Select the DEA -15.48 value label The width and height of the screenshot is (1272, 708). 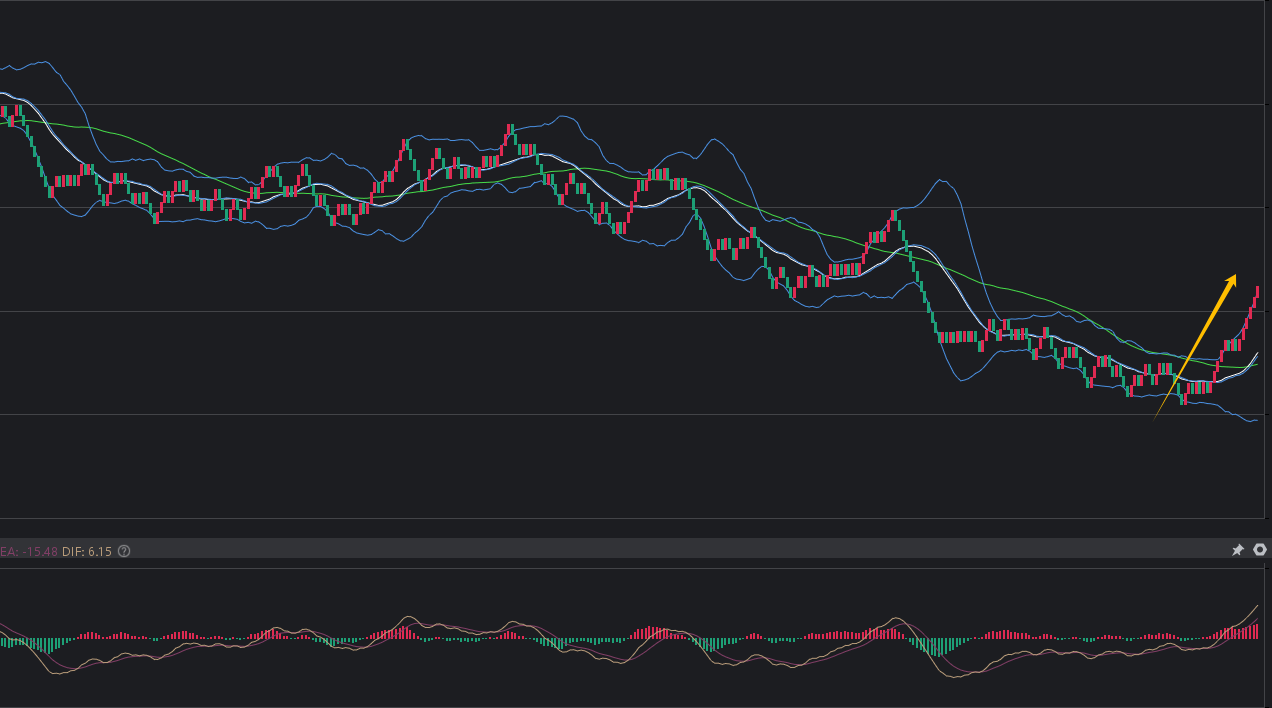click(29, 551)
